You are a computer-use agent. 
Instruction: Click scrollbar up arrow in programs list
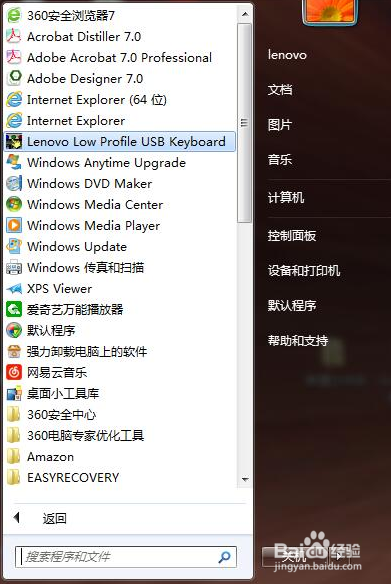pyautogui.click(x=245, y=14)
